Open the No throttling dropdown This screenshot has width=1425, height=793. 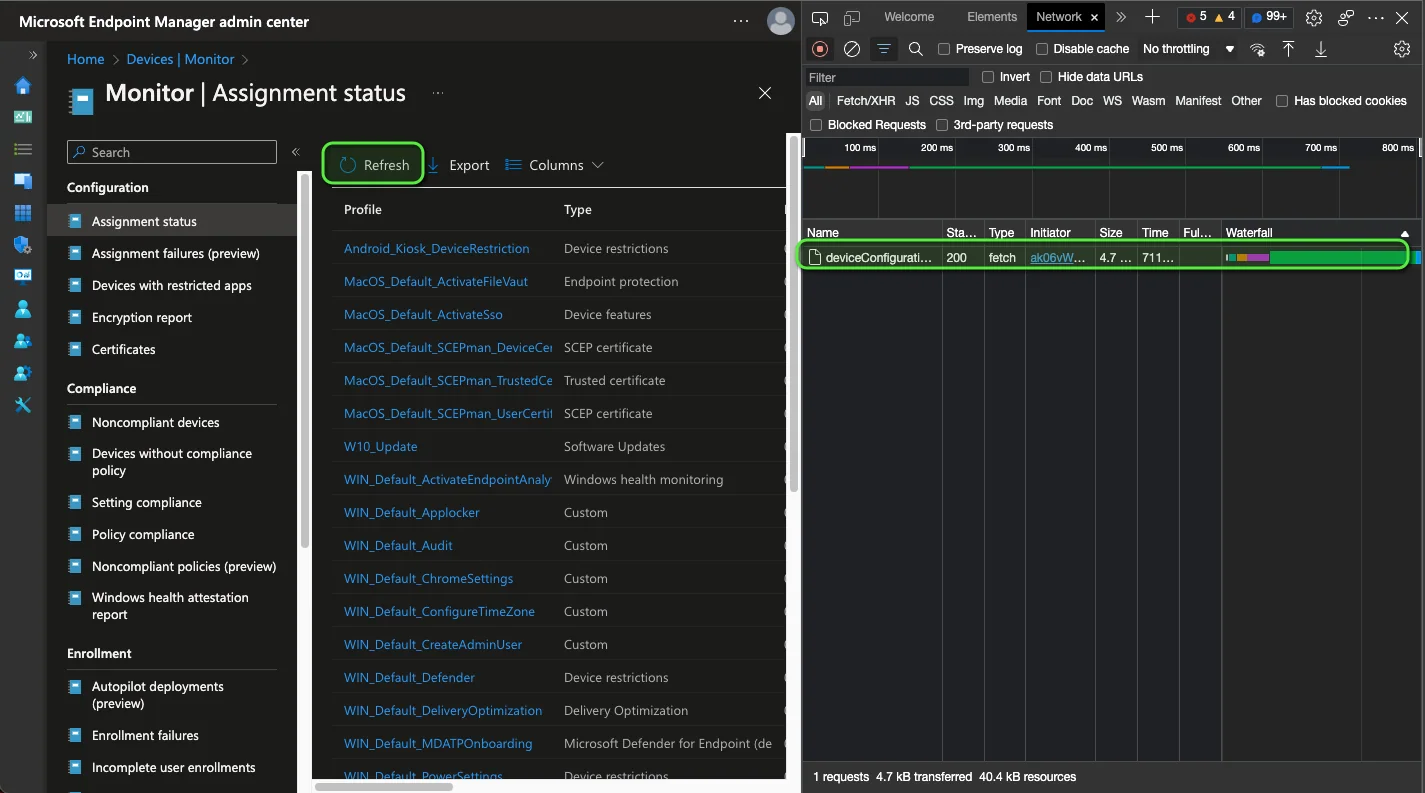1188,49
